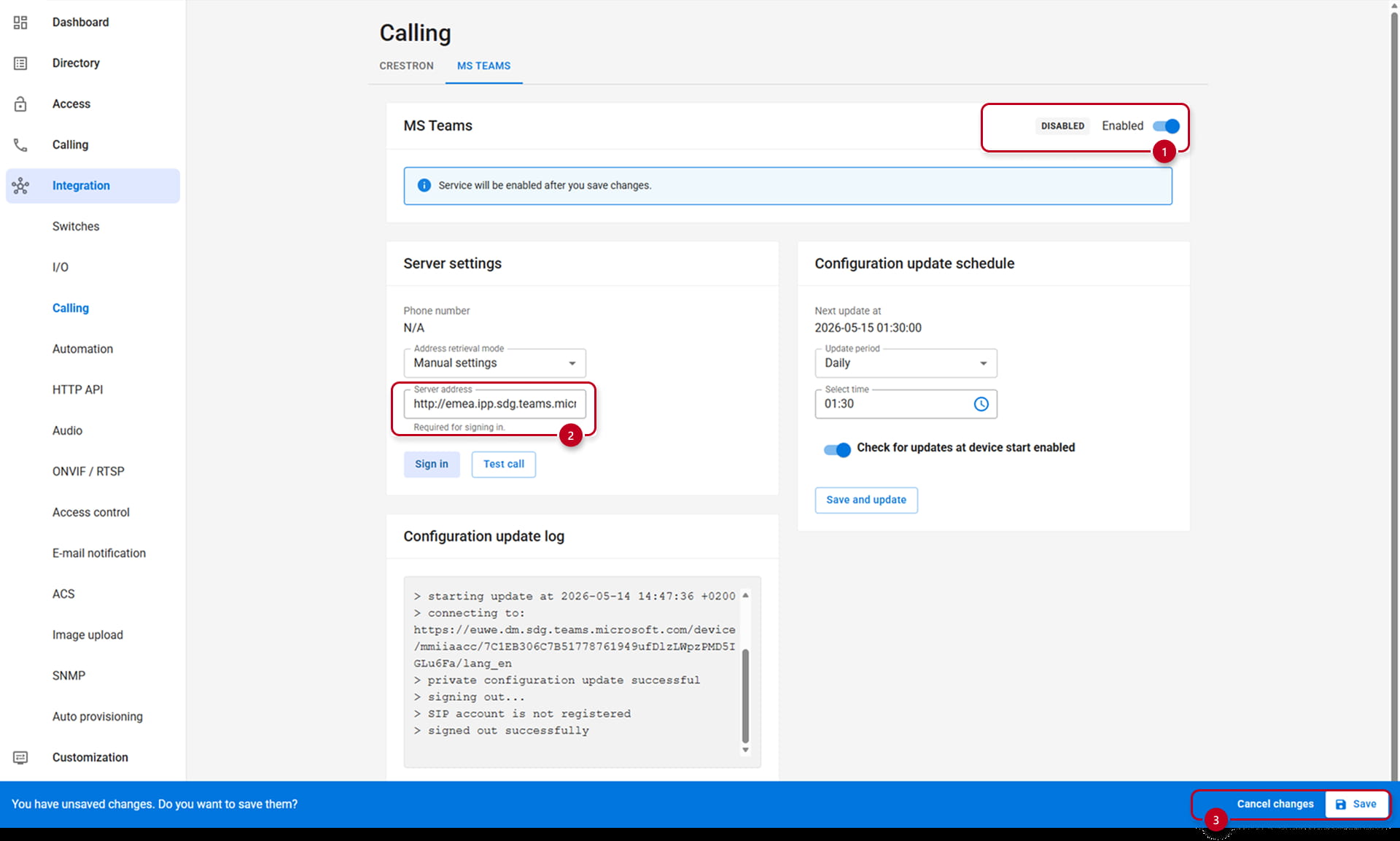Click the DISABLED status badge
This screenshot has height=841, width=1400.
(1062, 126)
